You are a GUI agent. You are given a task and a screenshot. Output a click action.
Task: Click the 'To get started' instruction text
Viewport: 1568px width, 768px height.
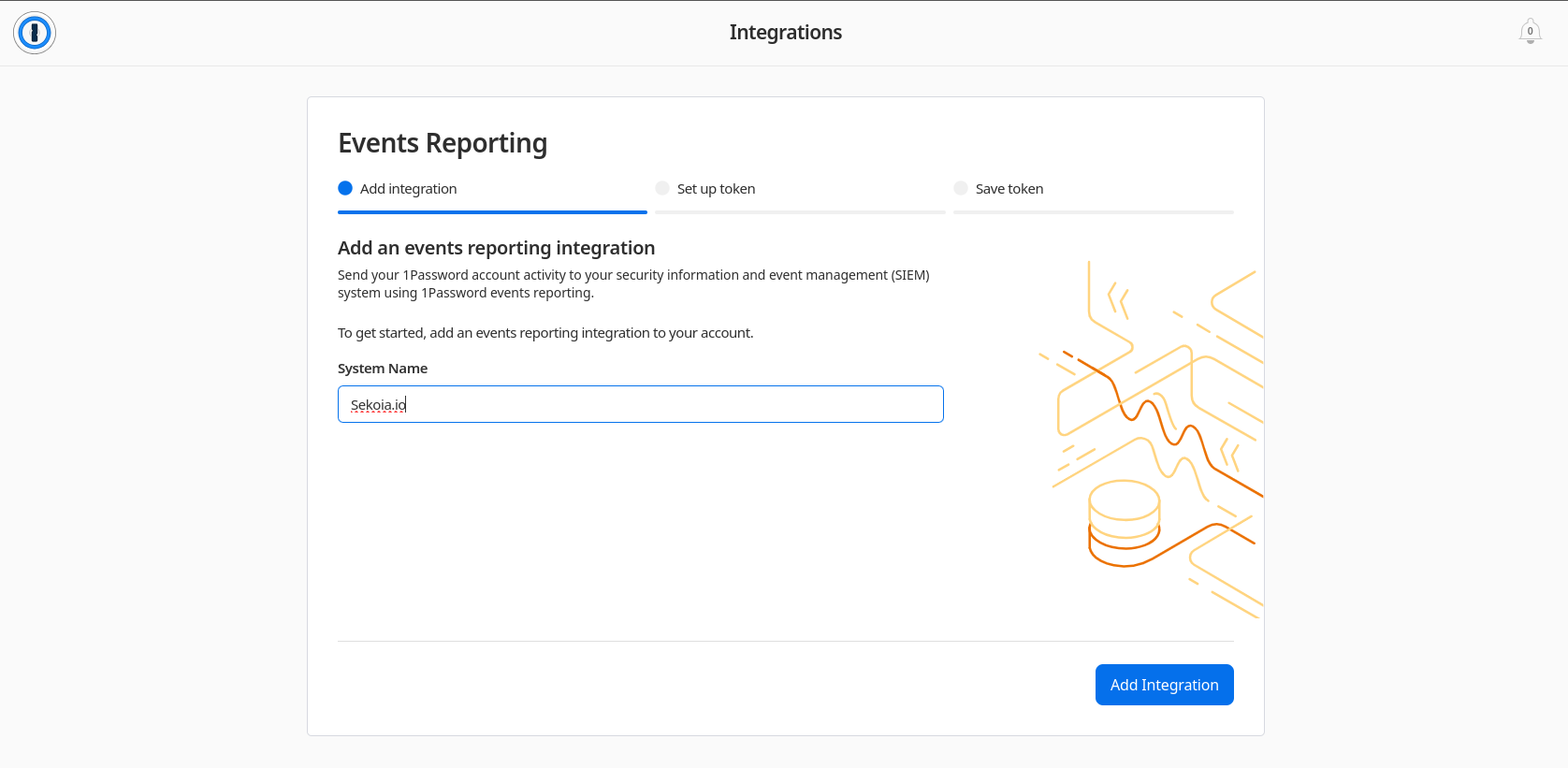545,333
